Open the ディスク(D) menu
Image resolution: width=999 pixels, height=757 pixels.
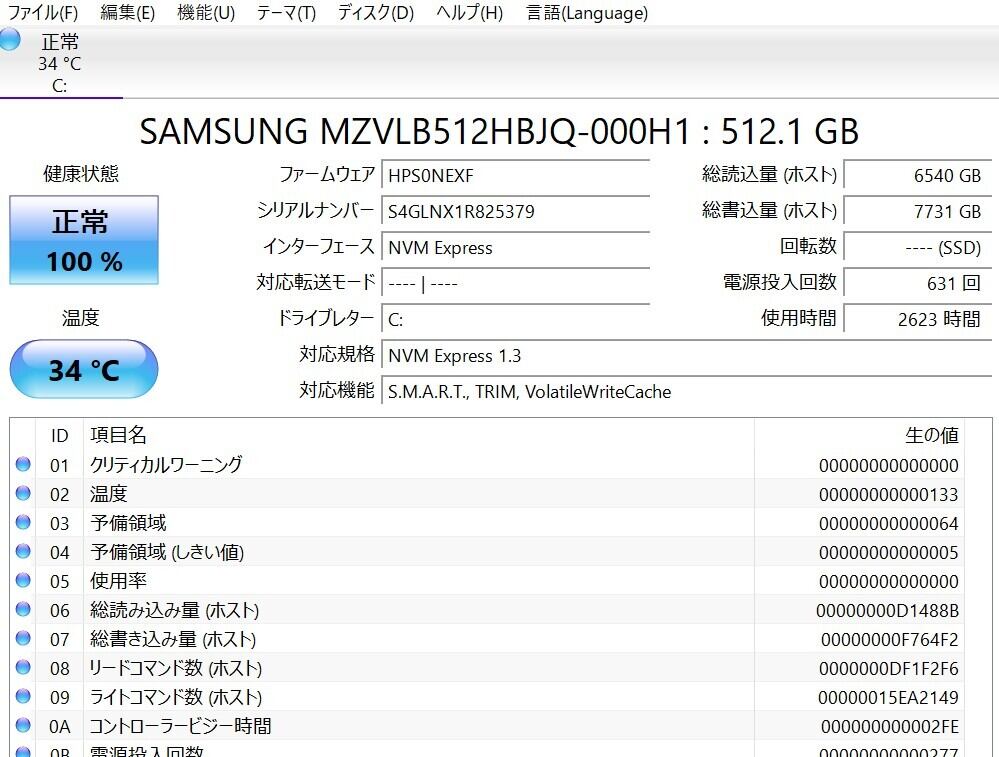point(375,13)
